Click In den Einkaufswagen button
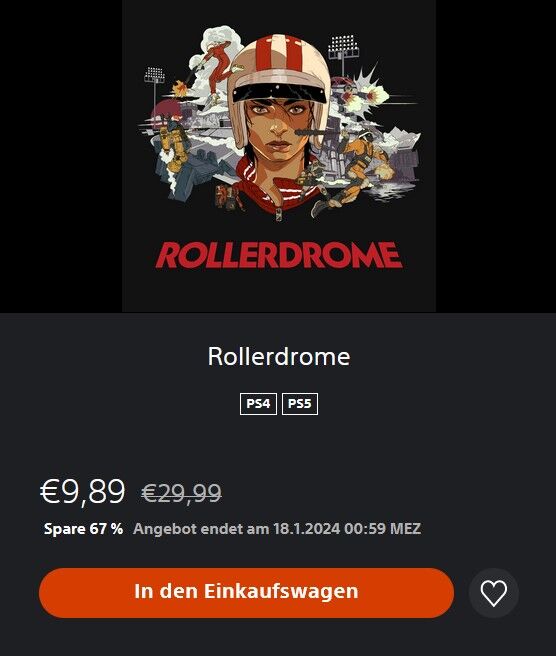Screen dimensions: 556x656 246,592
